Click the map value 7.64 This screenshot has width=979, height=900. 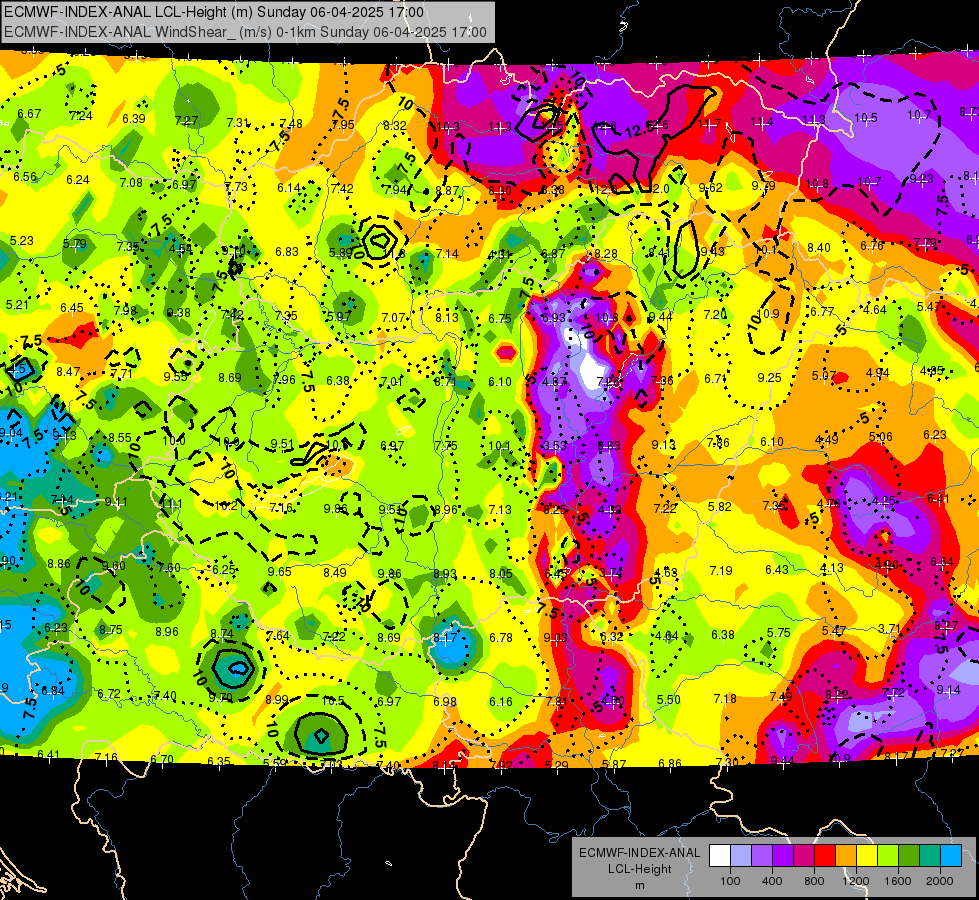pyautogui.click(x=278, y=636)
